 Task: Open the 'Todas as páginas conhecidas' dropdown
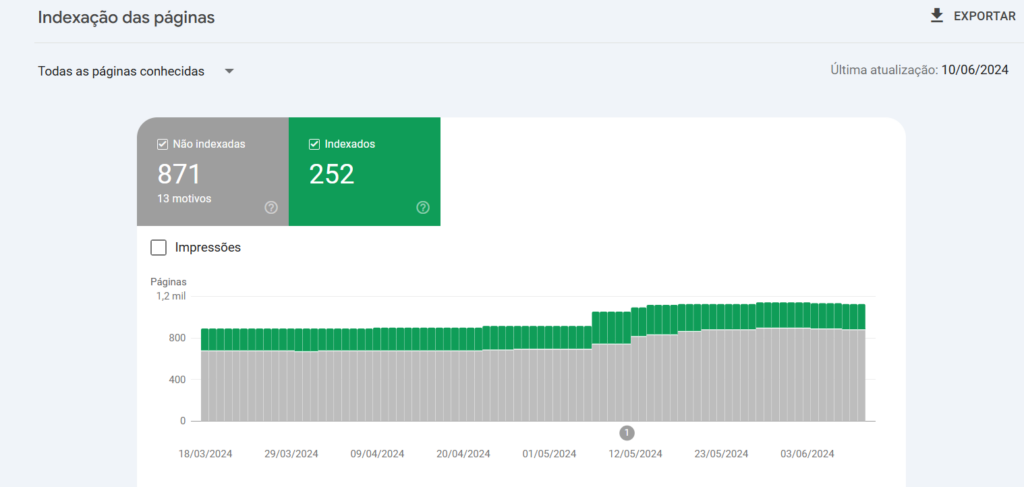click(x=136, y=71)
